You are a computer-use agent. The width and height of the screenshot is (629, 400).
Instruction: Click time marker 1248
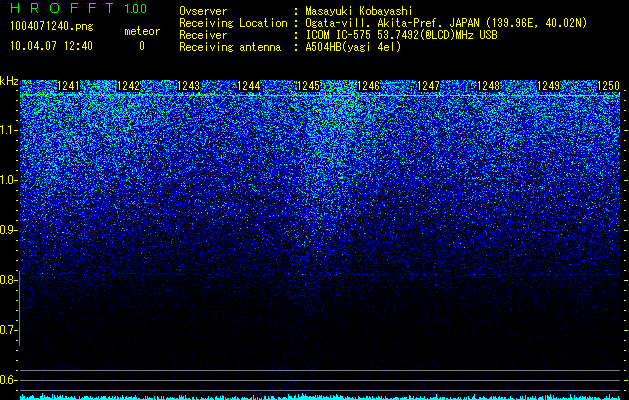(x=489, y=86)
